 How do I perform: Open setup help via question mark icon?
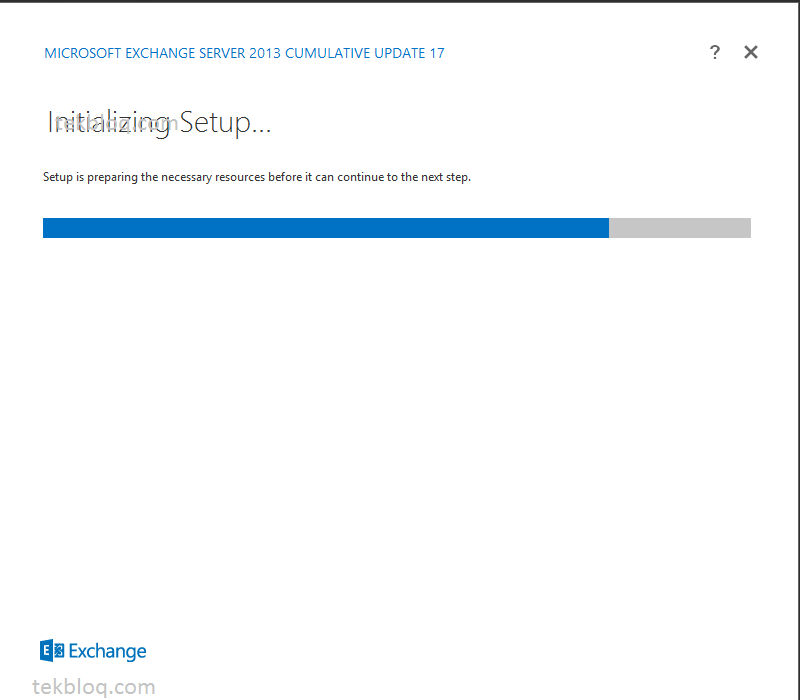[715, 52]
